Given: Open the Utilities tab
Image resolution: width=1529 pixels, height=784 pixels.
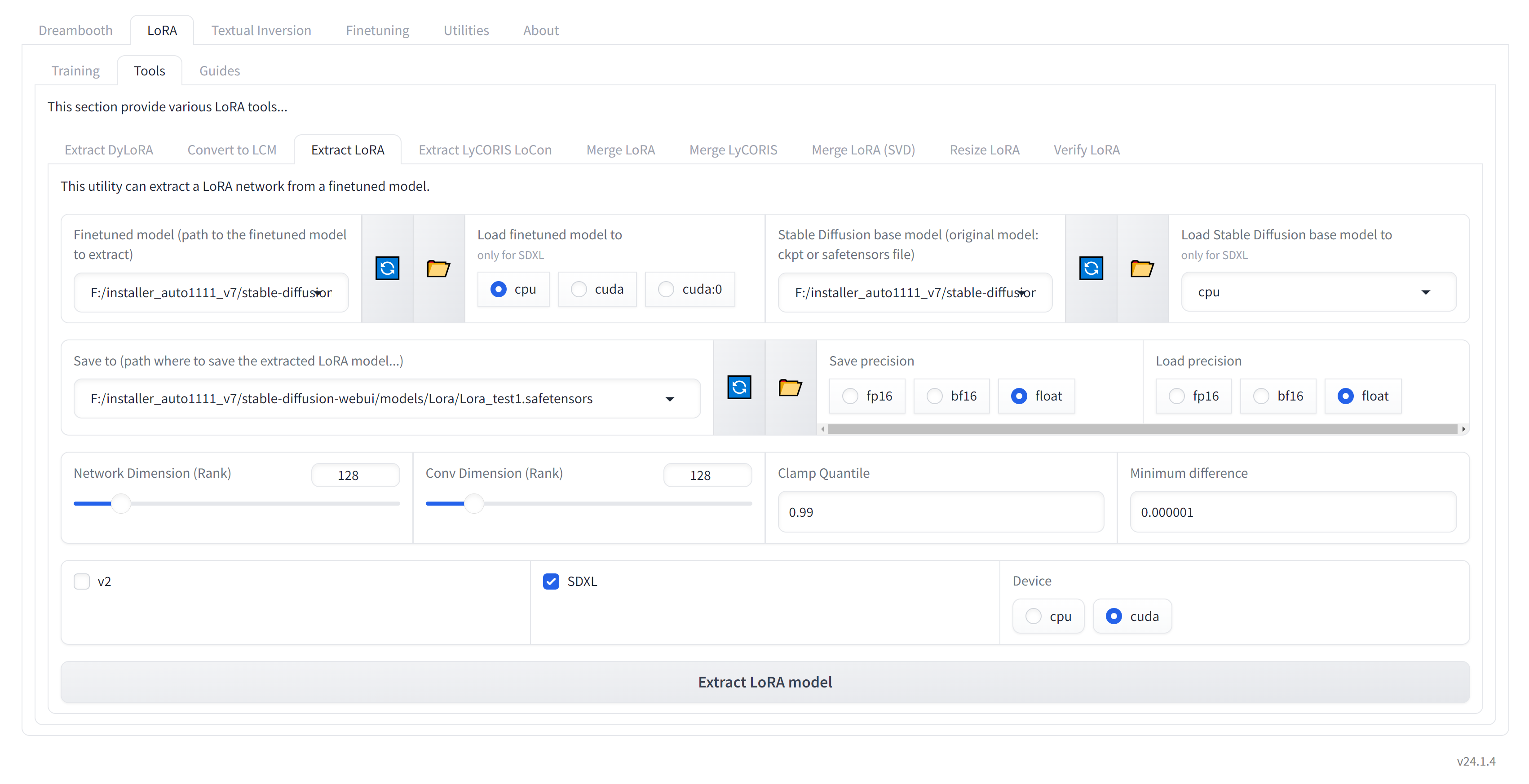Looking at the screenshot, I should pyautogui.click(x=466, y=30).
